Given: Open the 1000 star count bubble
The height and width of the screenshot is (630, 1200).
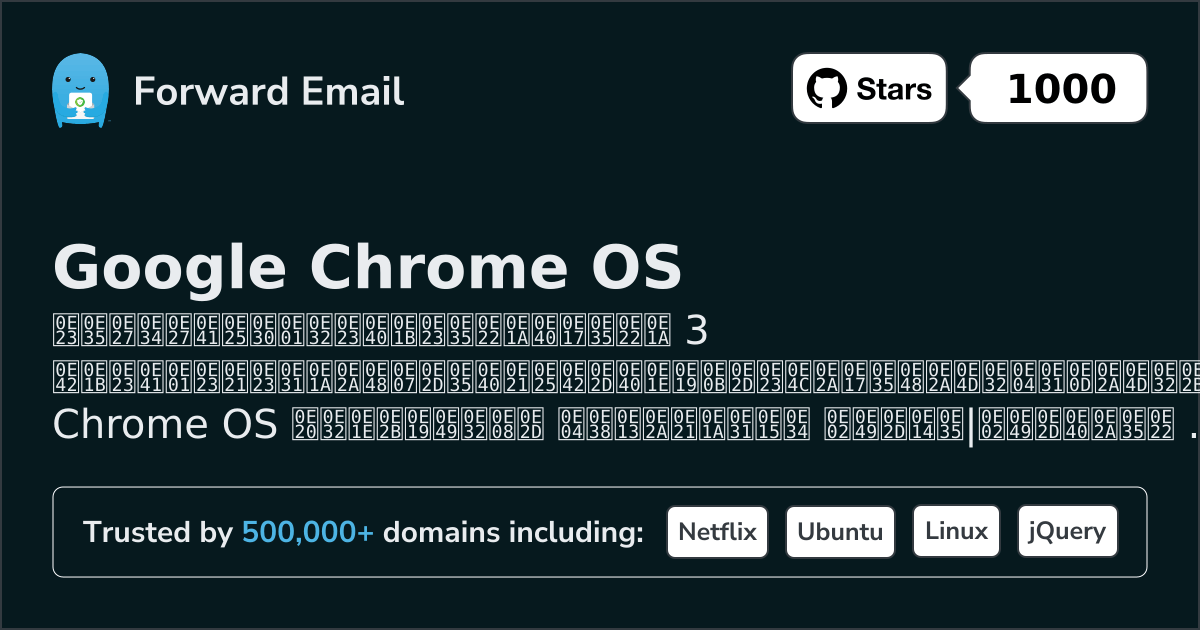Looking at the screenshot, I should click(1060, 89).
